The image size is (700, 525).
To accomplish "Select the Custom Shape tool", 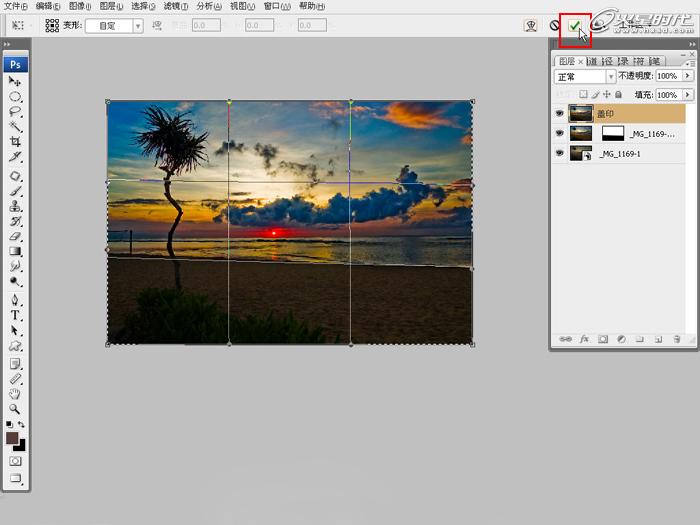I will click(15, 346).
